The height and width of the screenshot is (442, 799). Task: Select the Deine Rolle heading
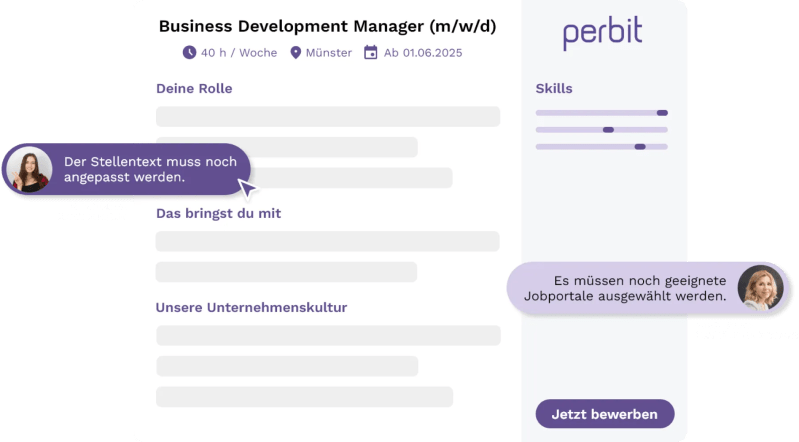point(194,89)
